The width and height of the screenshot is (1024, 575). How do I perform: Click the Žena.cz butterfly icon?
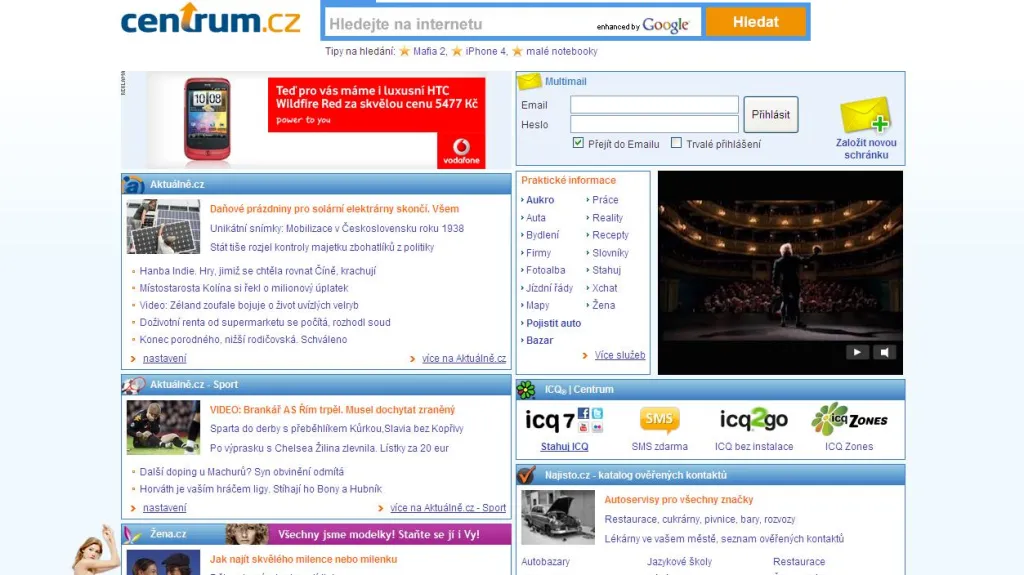pos(133,534)
